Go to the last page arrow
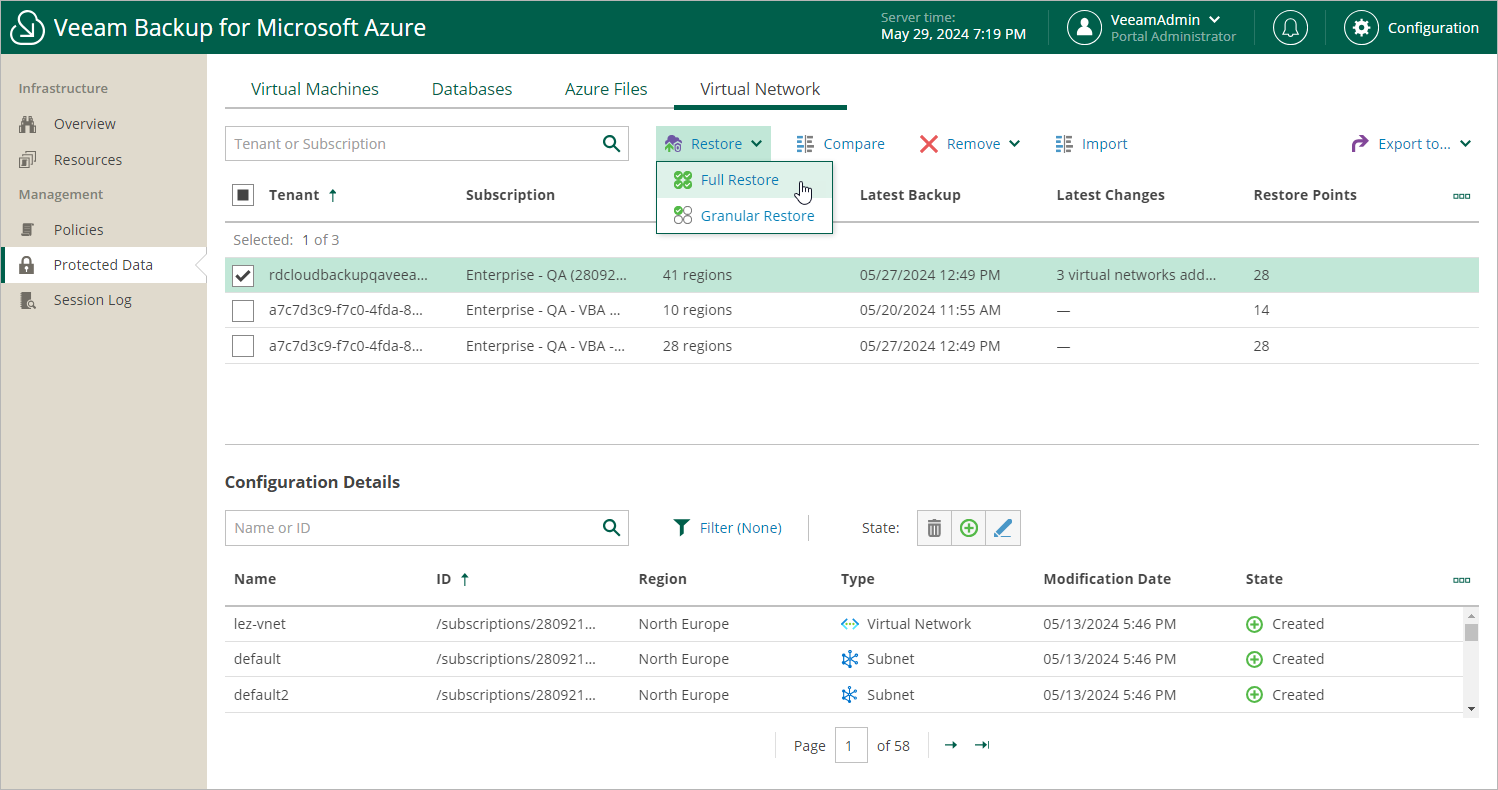The image size is (1498, 790). [982, 745]
